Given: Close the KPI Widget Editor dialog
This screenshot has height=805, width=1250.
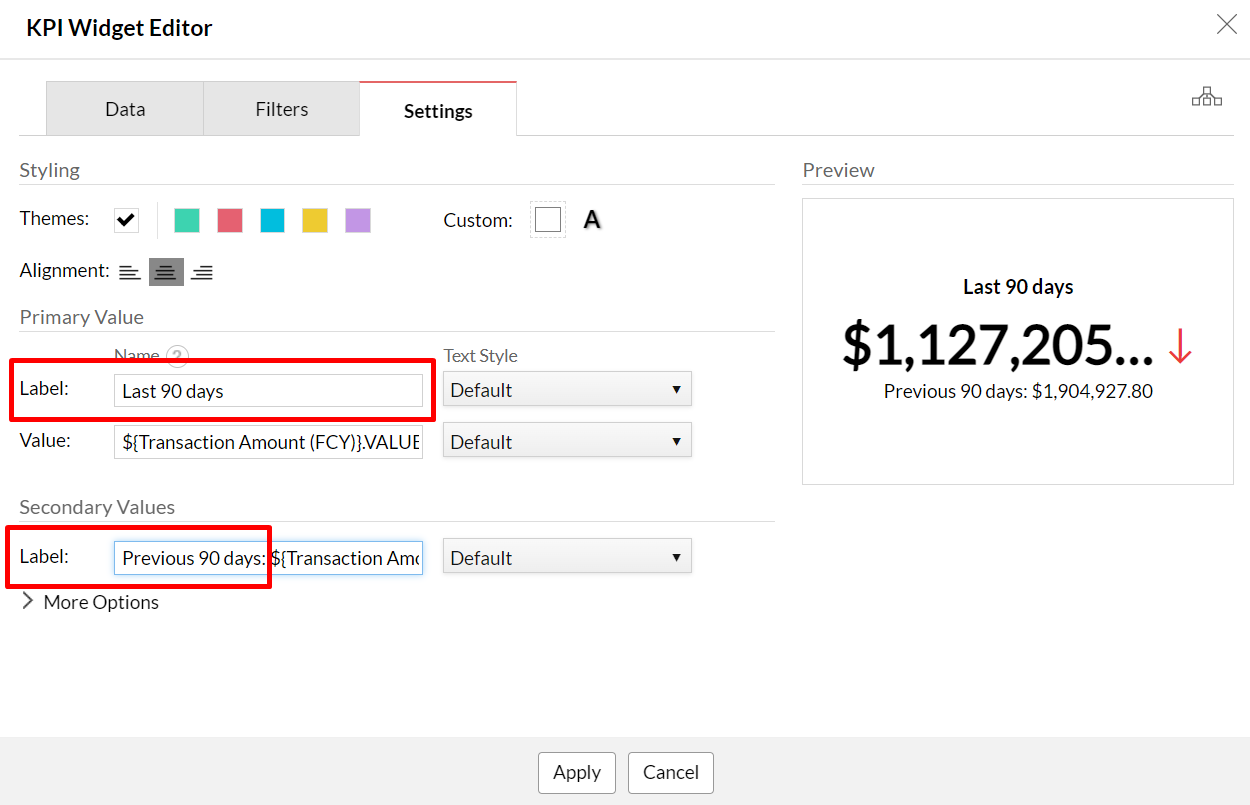Looking at the screenshot, I should click(1226, 25).
